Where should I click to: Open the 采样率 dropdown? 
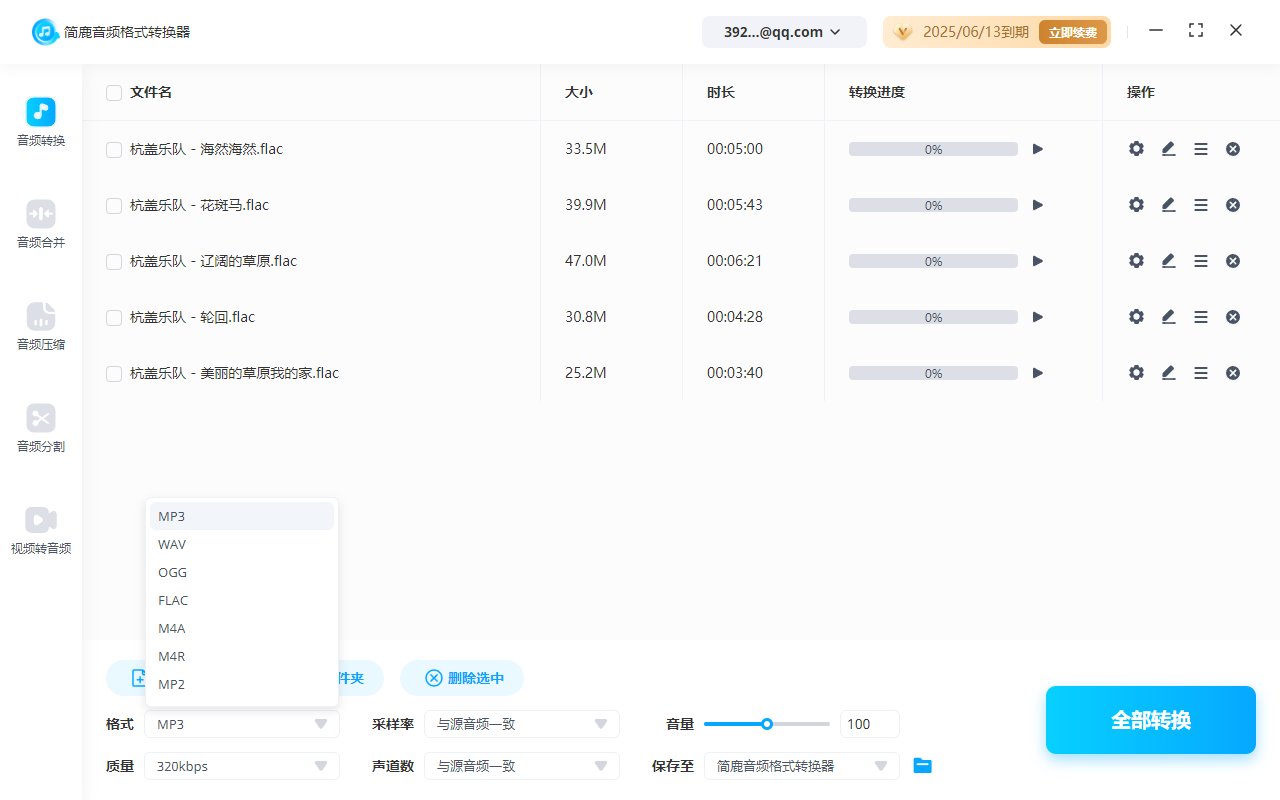521,723
